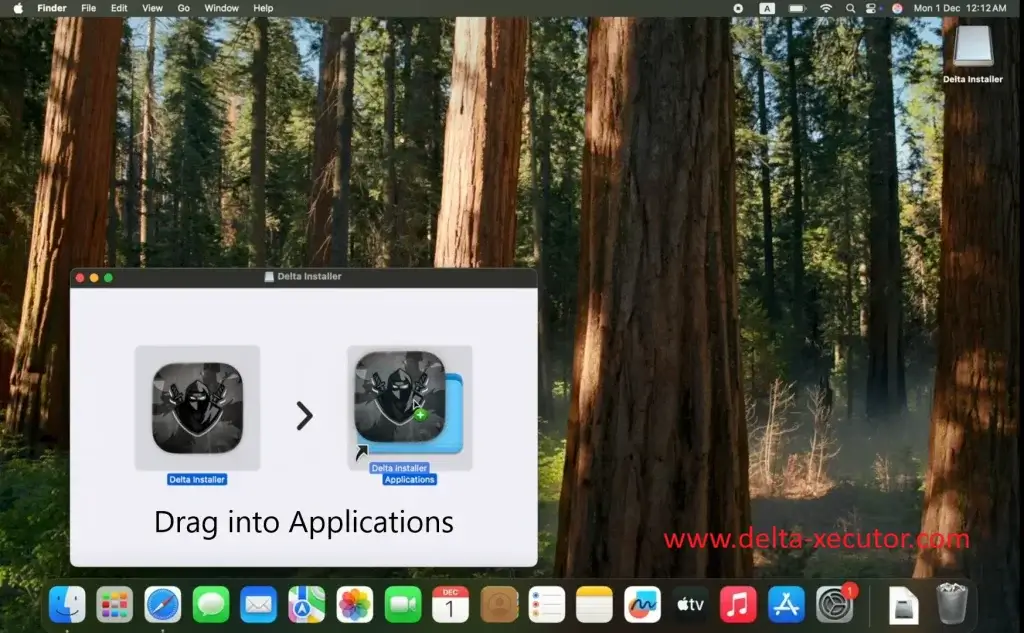
Task: Open the Finder menu in menu bar
Action: [52, 8]
